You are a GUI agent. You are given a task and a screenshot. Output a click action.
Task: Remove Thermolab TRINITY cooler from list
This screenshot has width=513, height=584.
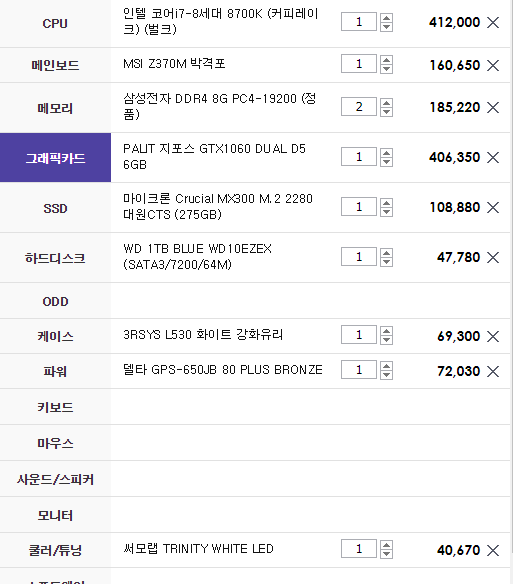click(493, 550)
